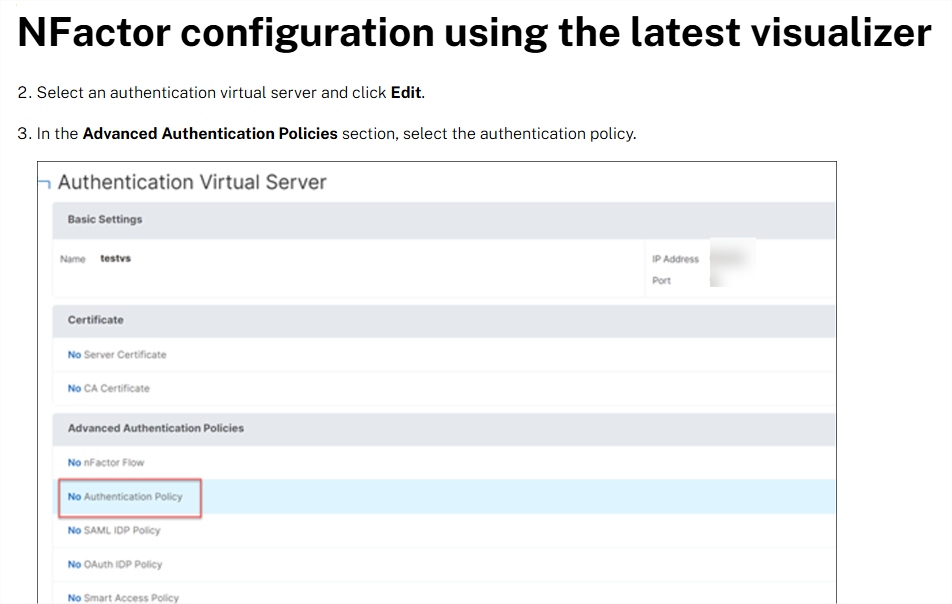Viewport: 952px width, 604px height.
Task: Click the back arrow beside Authentication Virtual Server
Action: (x=44, y=183)
